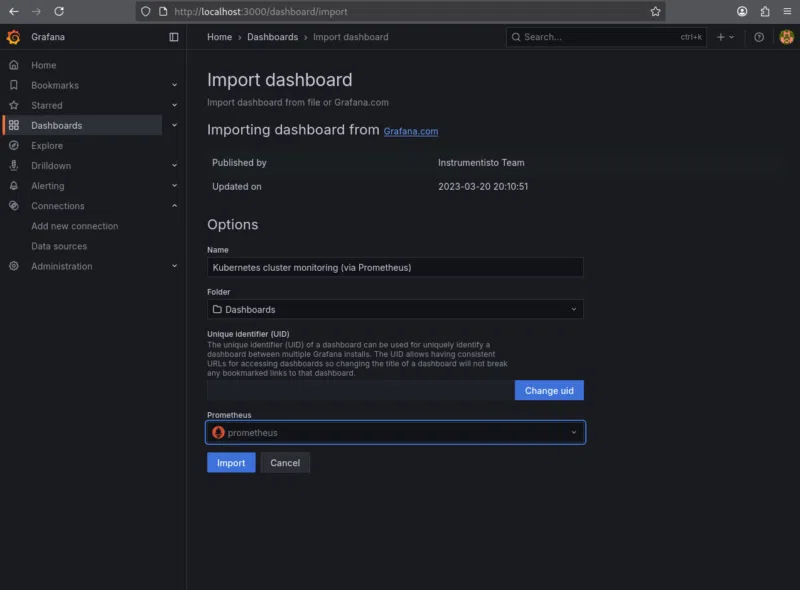Viewport: 800px width, 590px height.
Task: Click the dock menu sidebar toggle icon
Action: click(x=174, y=37)
